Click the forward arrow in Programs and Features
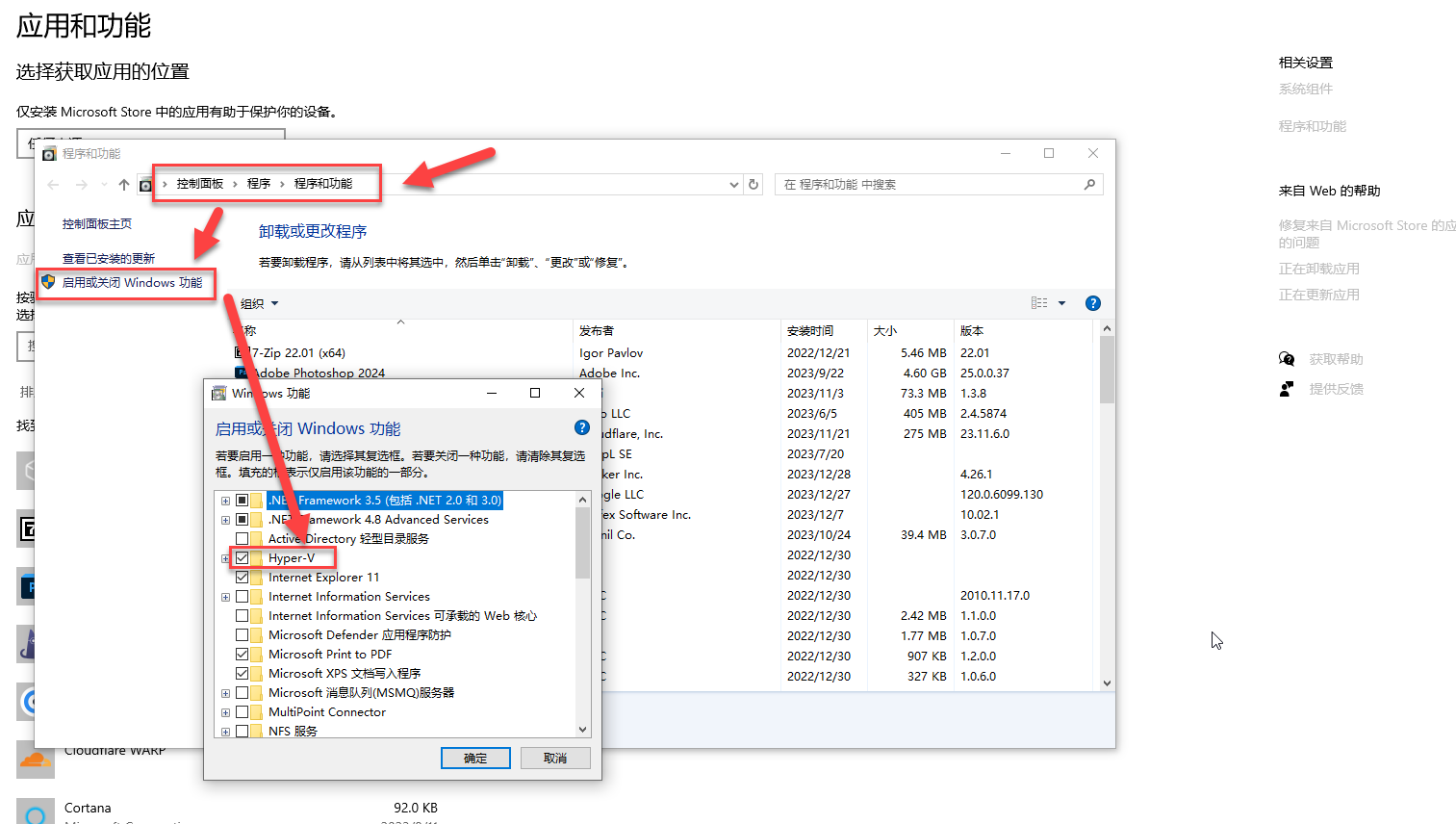1456x824 pixels. coord(82,185)
